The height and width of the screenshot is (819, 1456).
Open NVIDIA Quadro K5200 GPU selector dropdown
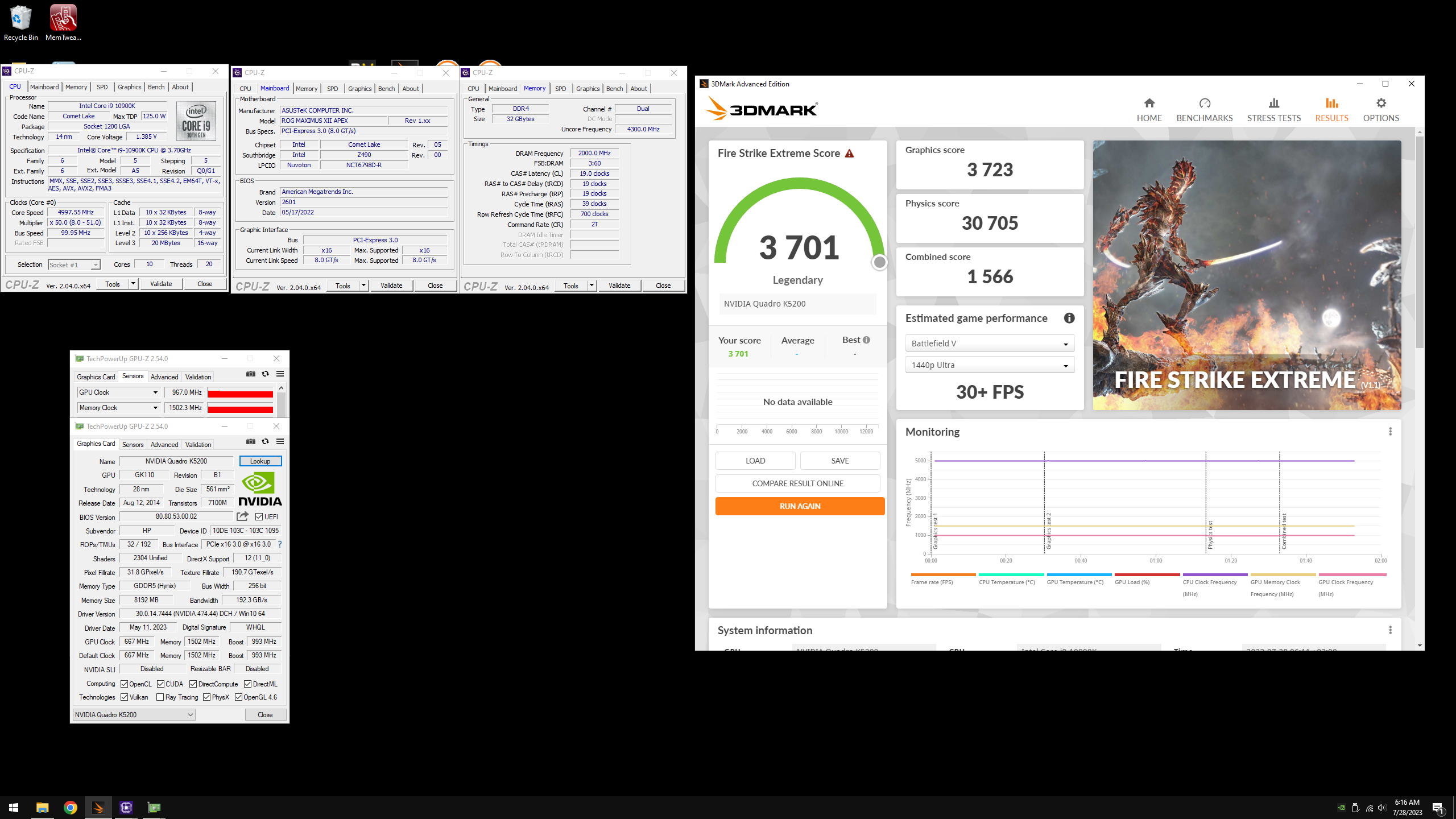pos(134,715)
